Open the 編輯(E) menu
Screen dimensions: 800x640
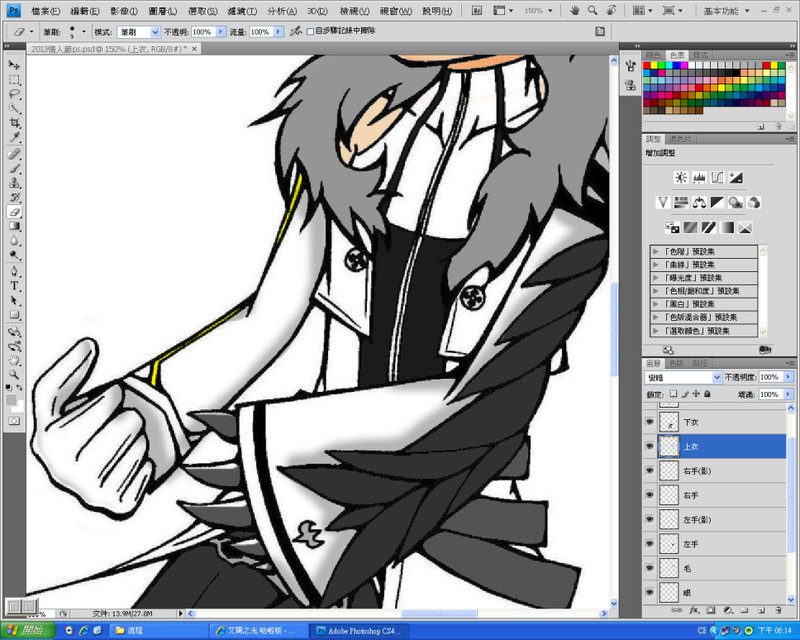click(85, 11)
